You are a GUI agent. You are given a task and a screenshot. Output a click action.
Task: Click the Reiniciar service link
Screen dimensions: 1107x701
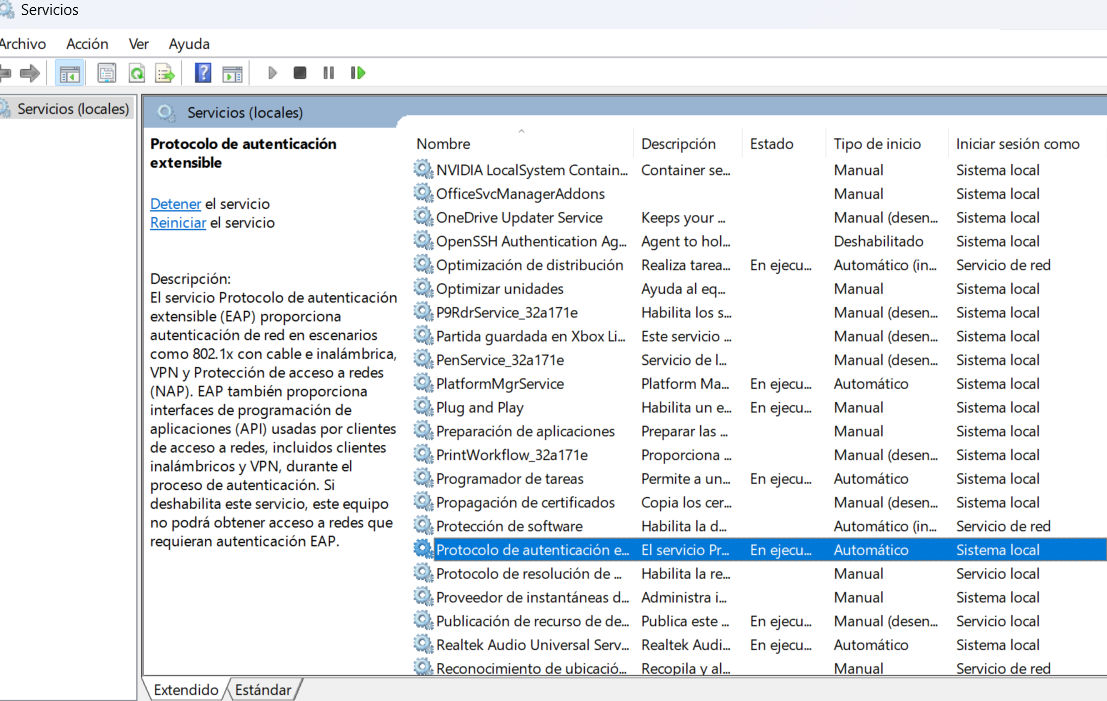point(178,223)
